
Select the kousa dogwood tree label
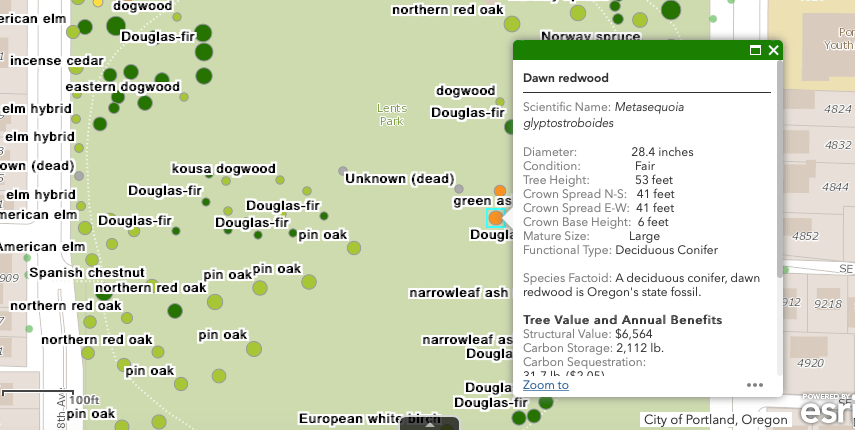tap(223, 168)
